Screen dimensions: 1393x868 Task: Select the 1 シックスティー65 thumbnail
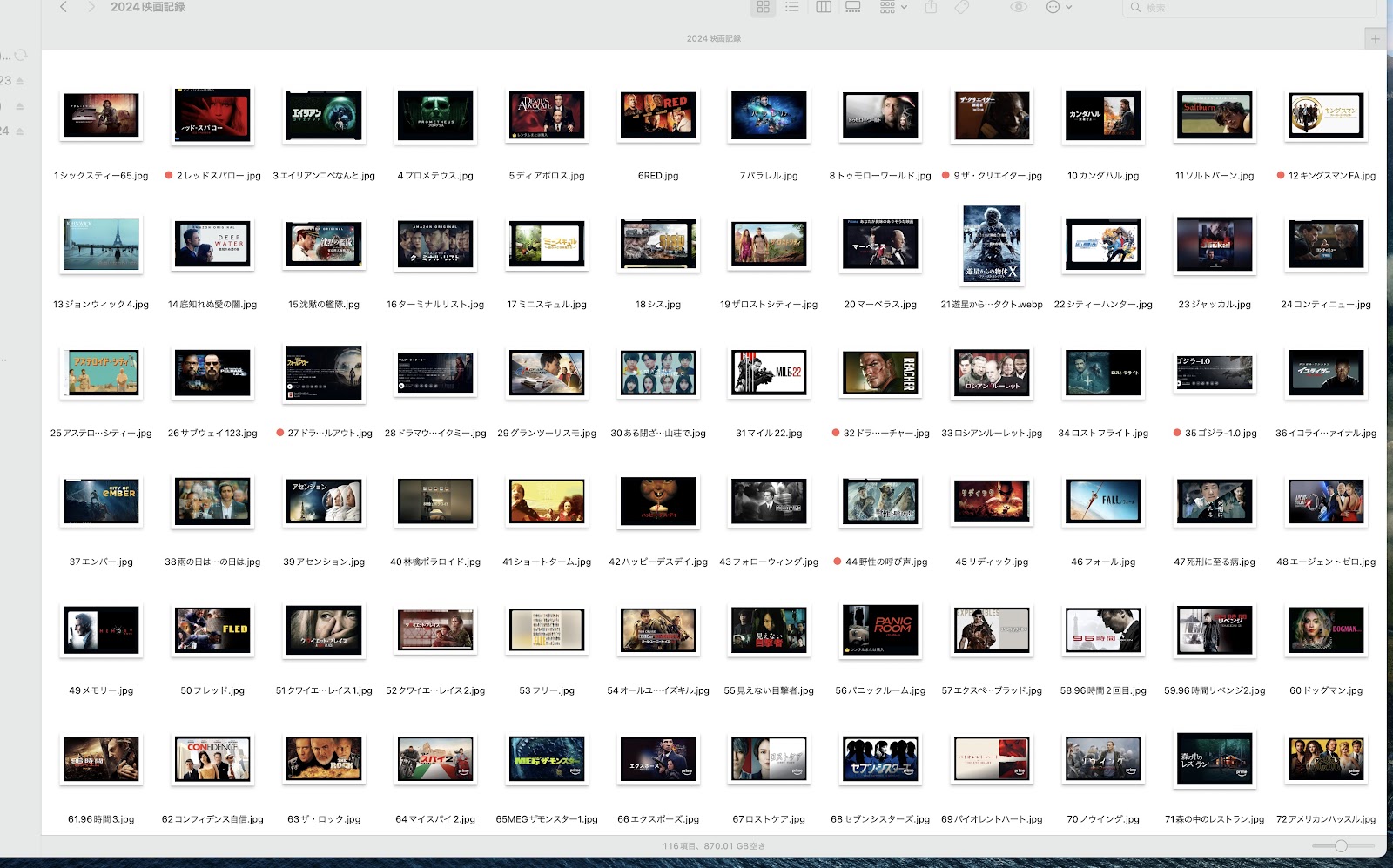click(x=101, y=116)
